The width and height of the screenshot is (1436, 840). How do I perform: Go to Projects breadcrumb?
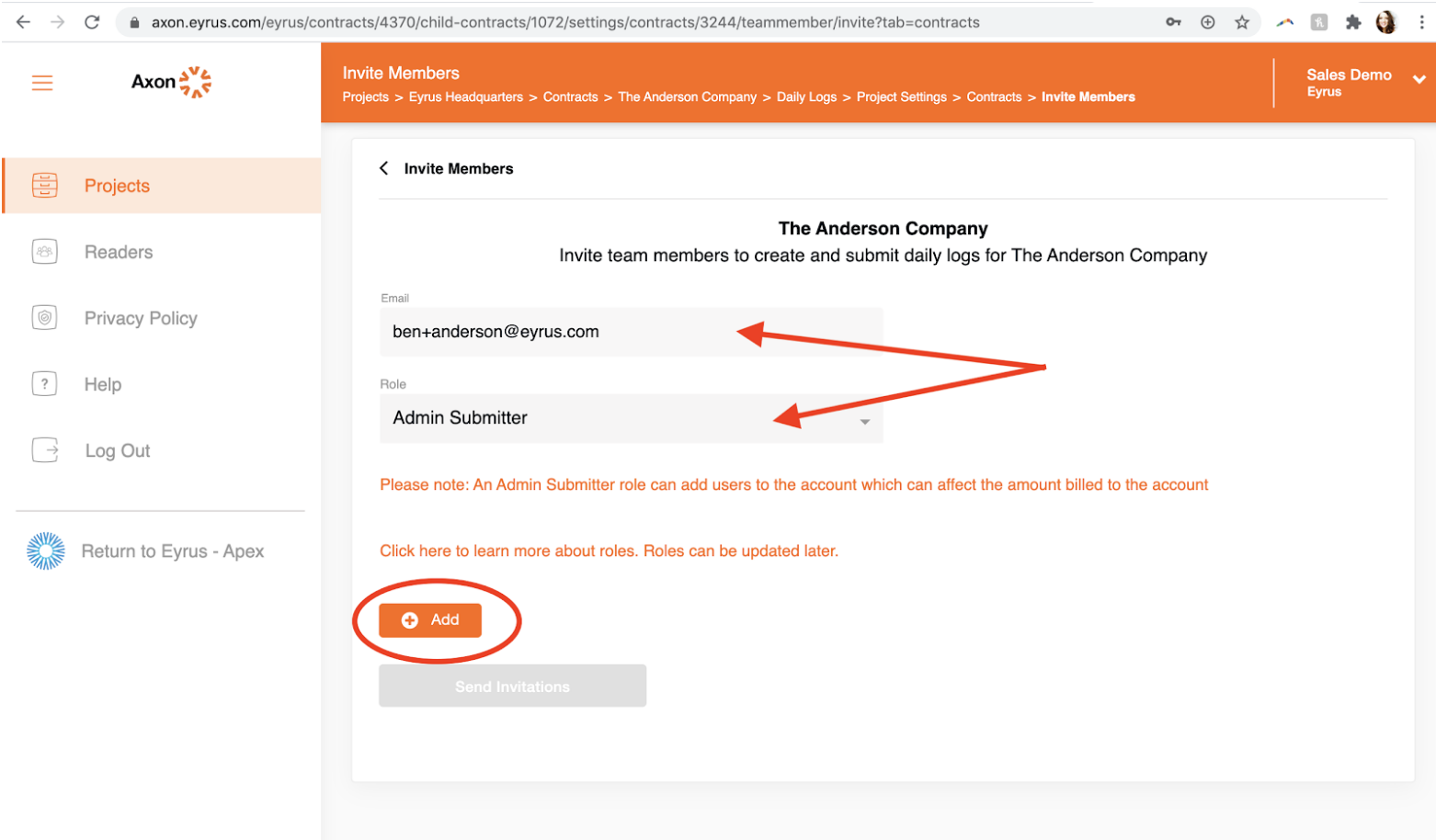coord(365,97)
